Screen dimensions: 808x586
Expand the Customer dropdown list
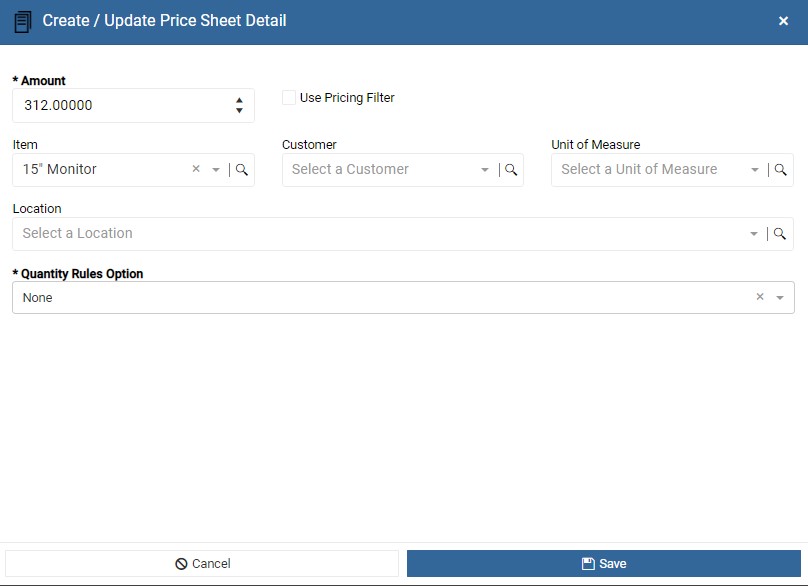point(485,170)
